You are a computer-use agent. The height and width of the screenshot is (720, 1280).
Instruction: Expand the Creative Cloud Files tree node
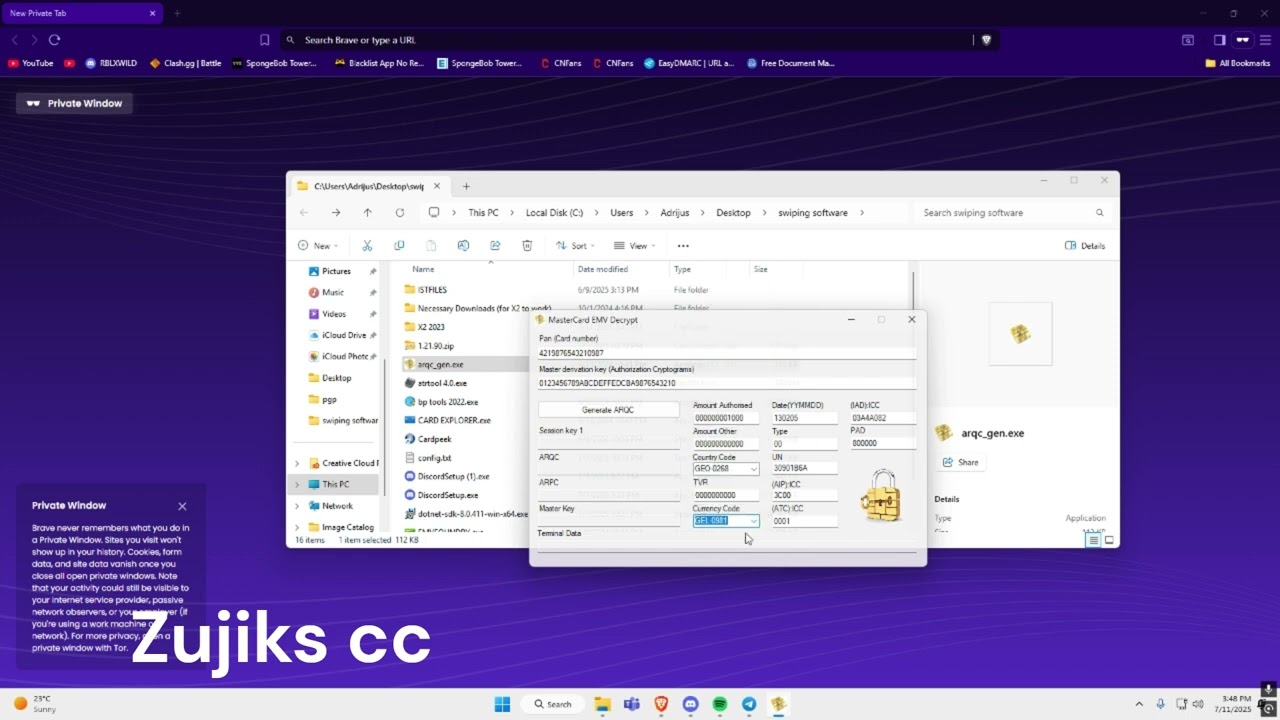[x=297, y=463]
